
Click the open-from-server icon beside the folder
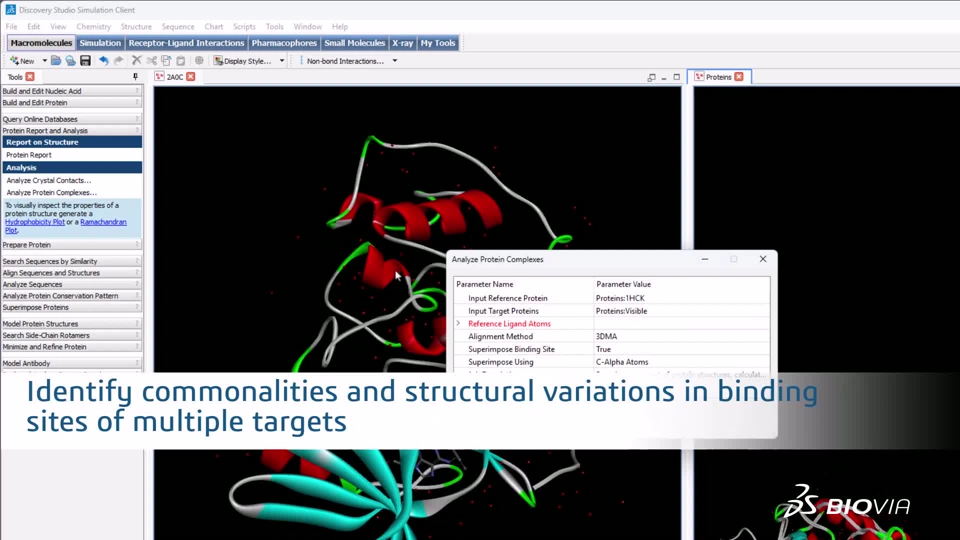coord(70,61)
